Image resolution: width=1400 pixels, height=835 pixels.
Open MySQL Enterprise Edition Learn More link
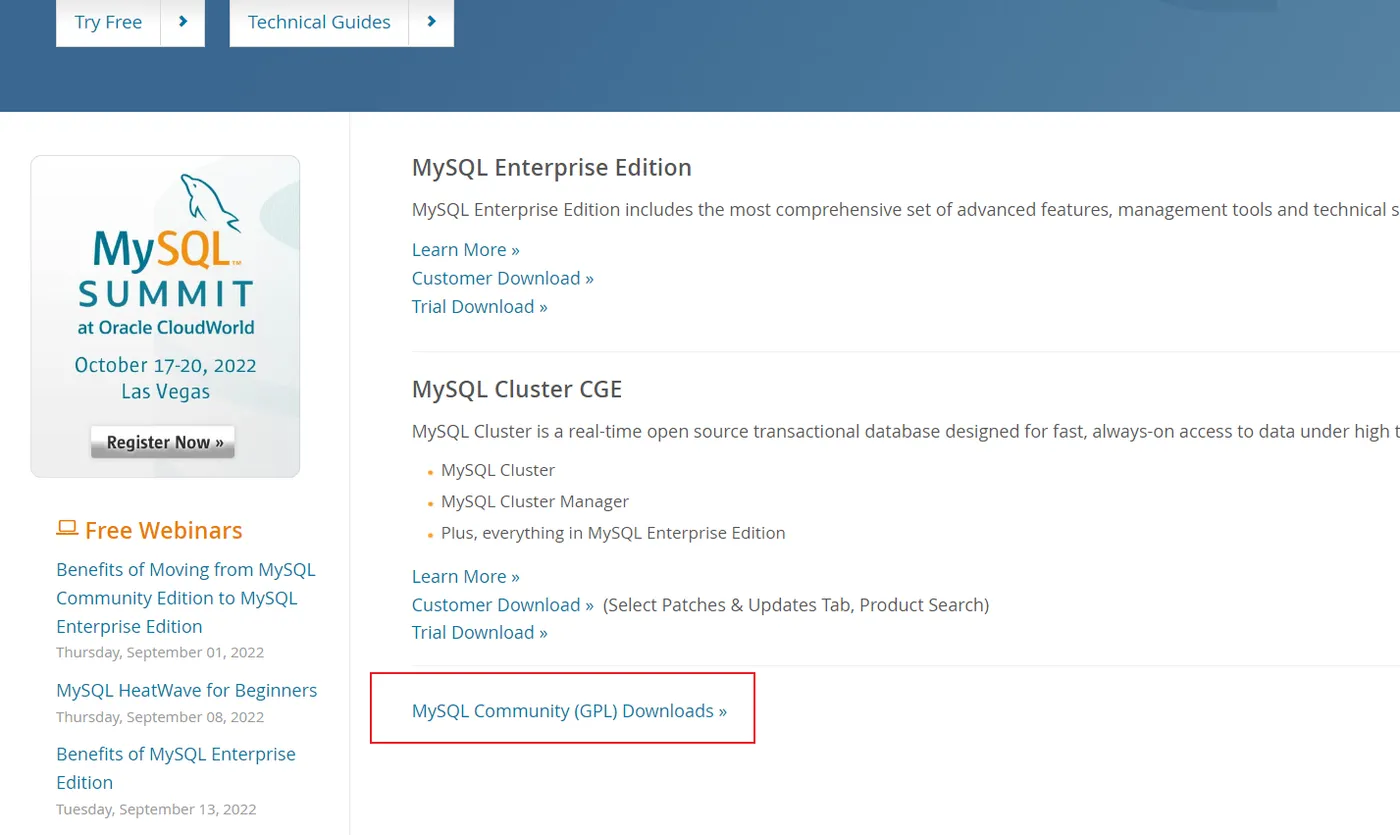pyautogui.click(x=465, y=249)
